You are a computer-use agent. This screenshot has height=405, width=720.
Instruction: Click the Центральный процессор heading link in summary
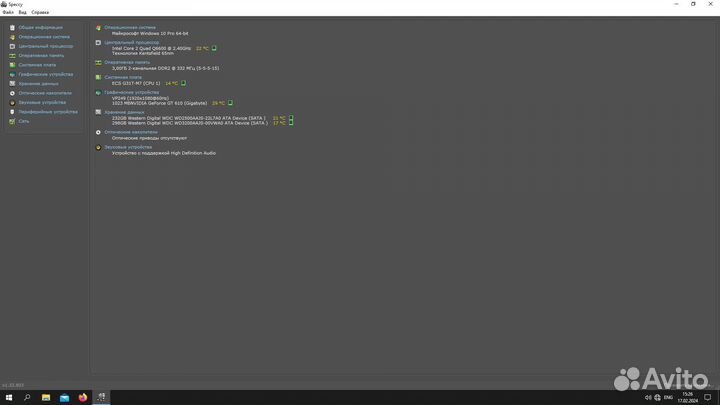click(x=131, y=42)
